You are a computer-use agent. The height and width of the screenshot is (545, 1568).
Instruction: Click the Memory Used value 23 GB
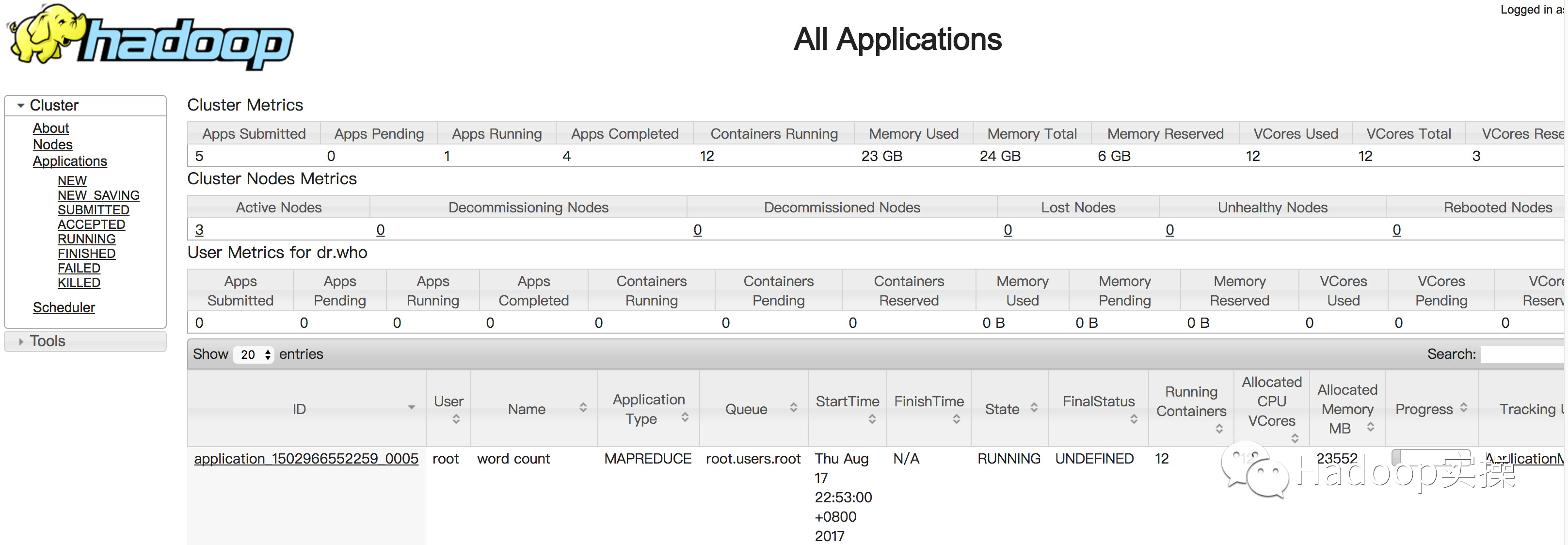coord(881,156)
